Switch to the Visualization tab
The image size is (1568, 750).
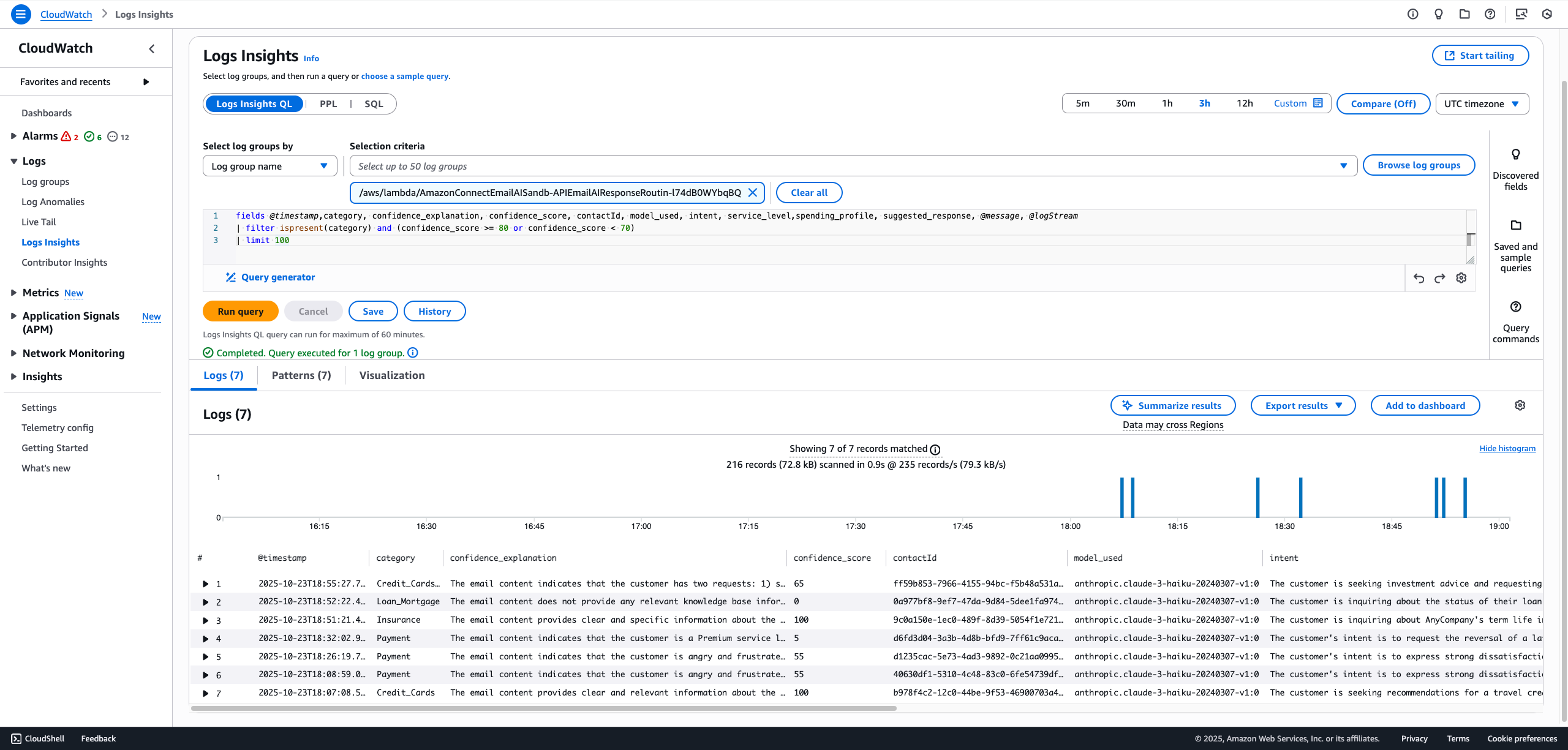point(391,375)
